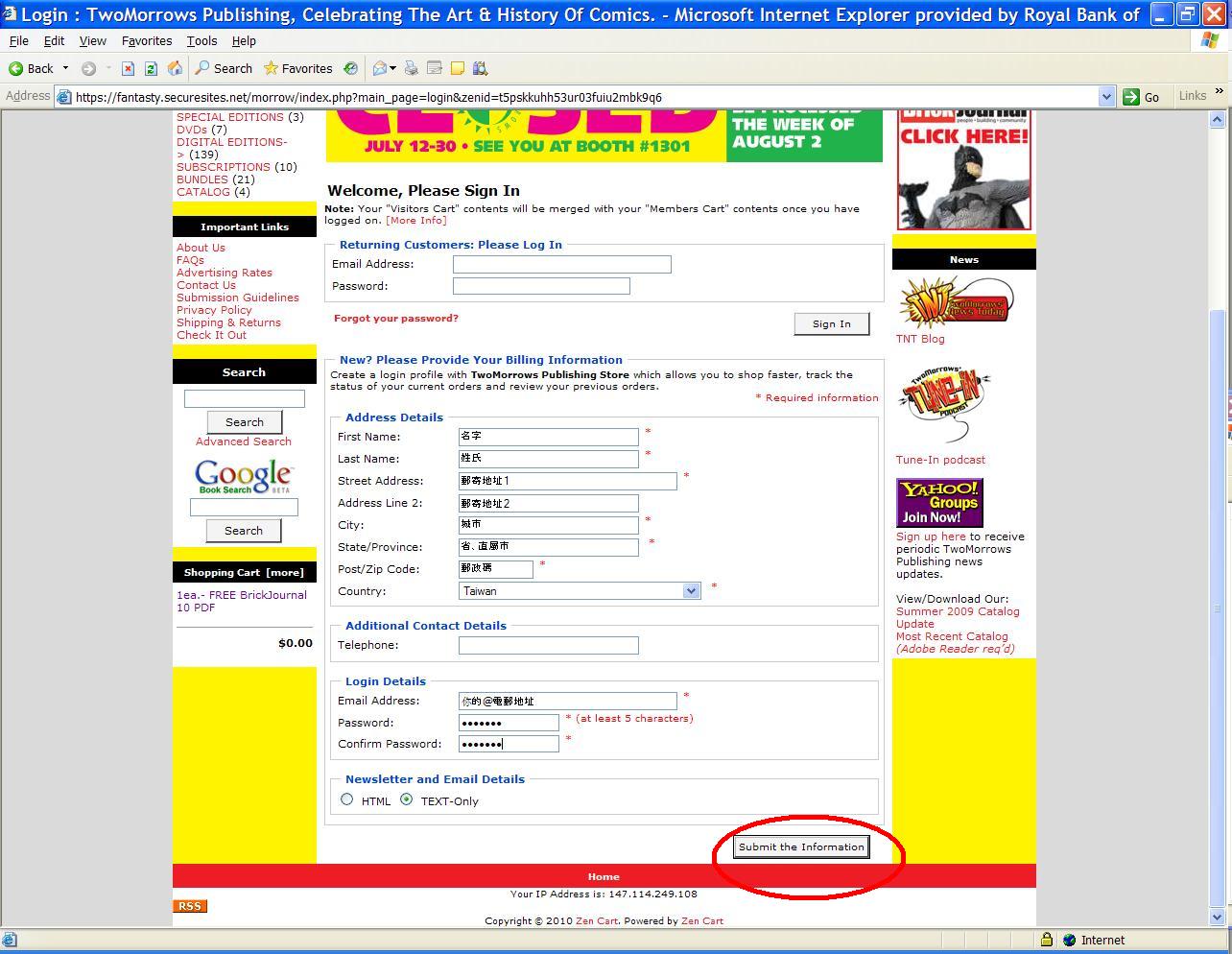The width and height of the screenshot is (1232, 954).
Task: Click the First Name input field
Action: tap(549, 437)
